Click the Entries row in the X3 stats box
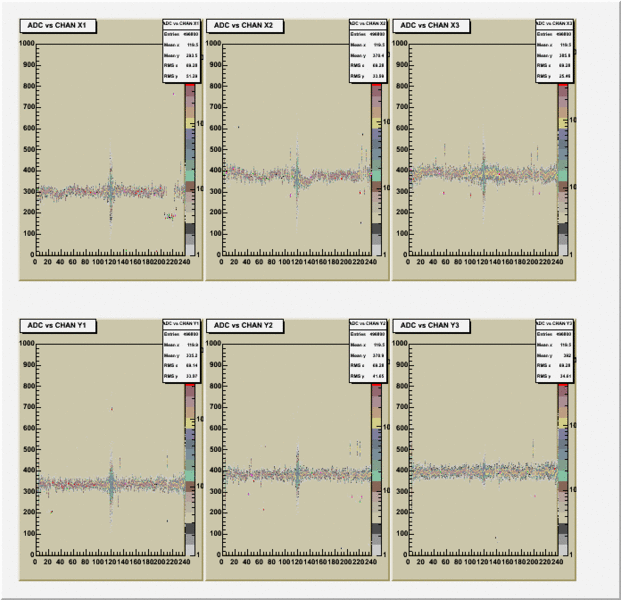The height and width of the screenshot is (600, 621). [554, 34]
